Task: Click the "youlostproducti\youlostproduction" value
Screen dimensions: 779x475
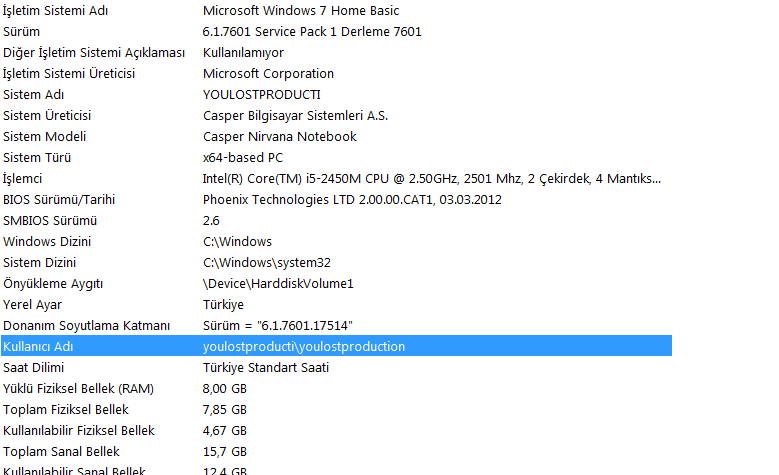Action: (x=304, y=347)
